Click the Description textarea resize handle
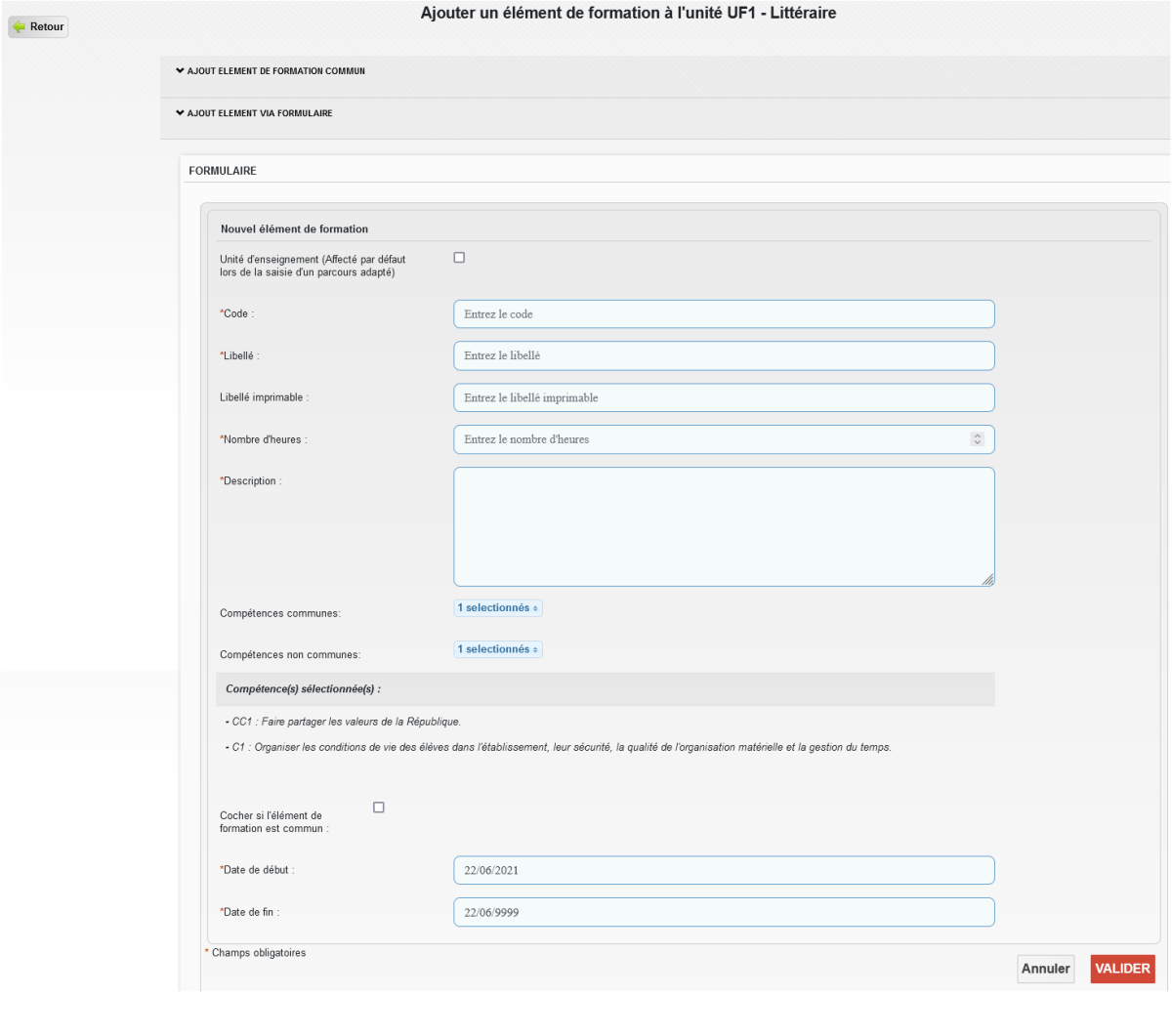Viewport: 1172px width, 1036px height. click(987, 579)
